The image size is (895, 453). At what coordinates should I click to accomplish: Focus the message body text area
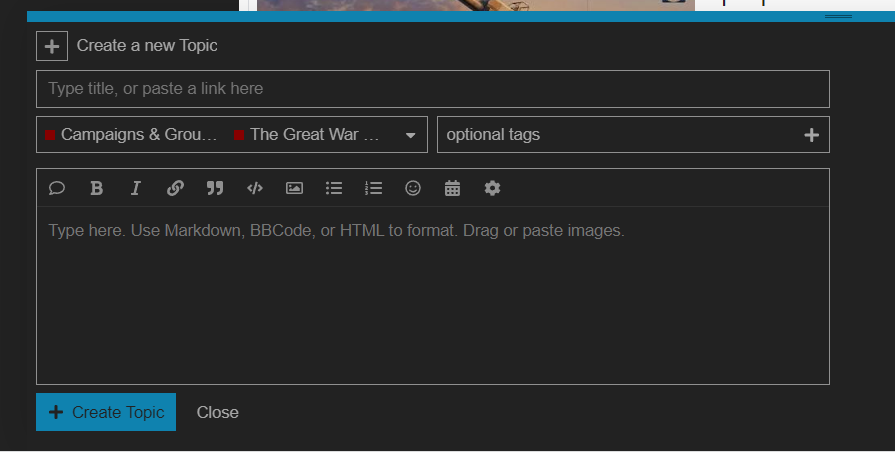point(433,295)
